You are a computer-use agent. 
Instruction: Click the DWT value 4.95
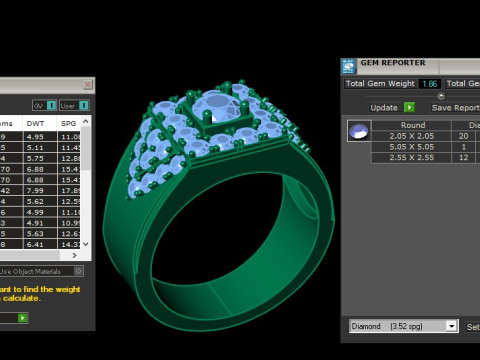click(x=35, y=137)
